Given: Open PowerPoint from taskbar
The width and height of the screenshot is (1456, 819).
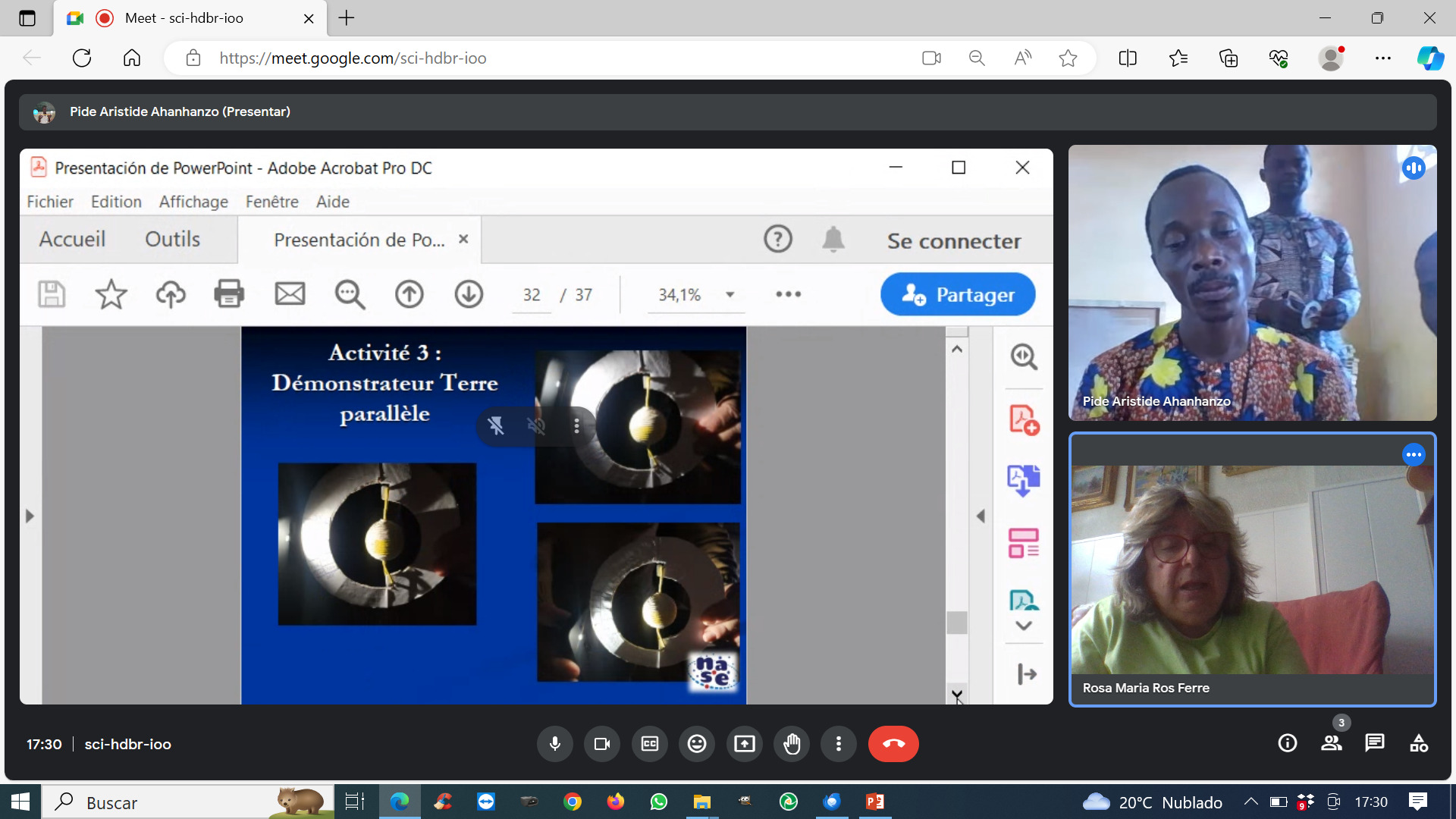Looking at the screenshot, I should (874, 802).
